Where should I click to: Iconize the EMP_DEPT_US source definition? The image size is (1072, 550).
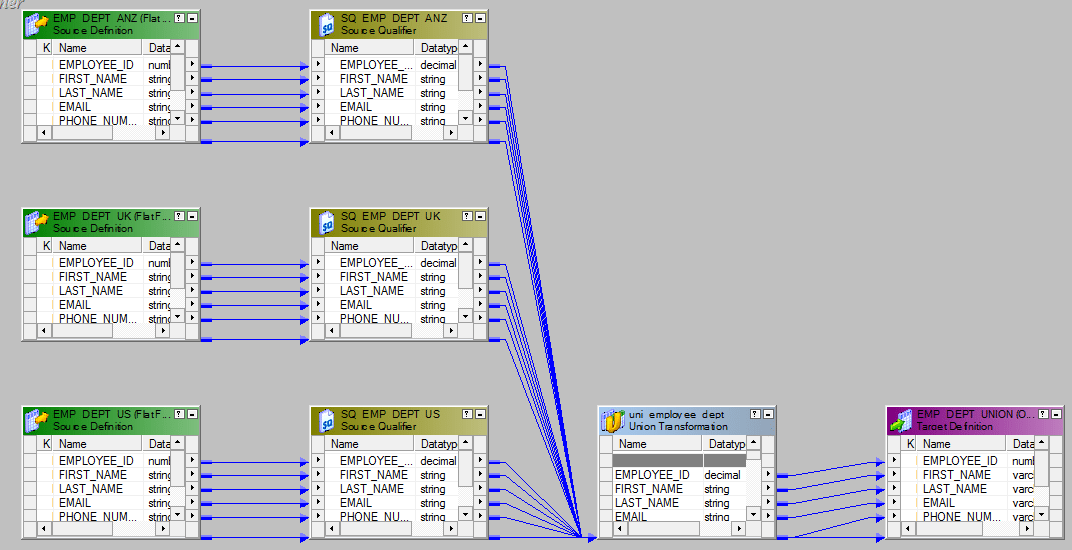(192, 415)
